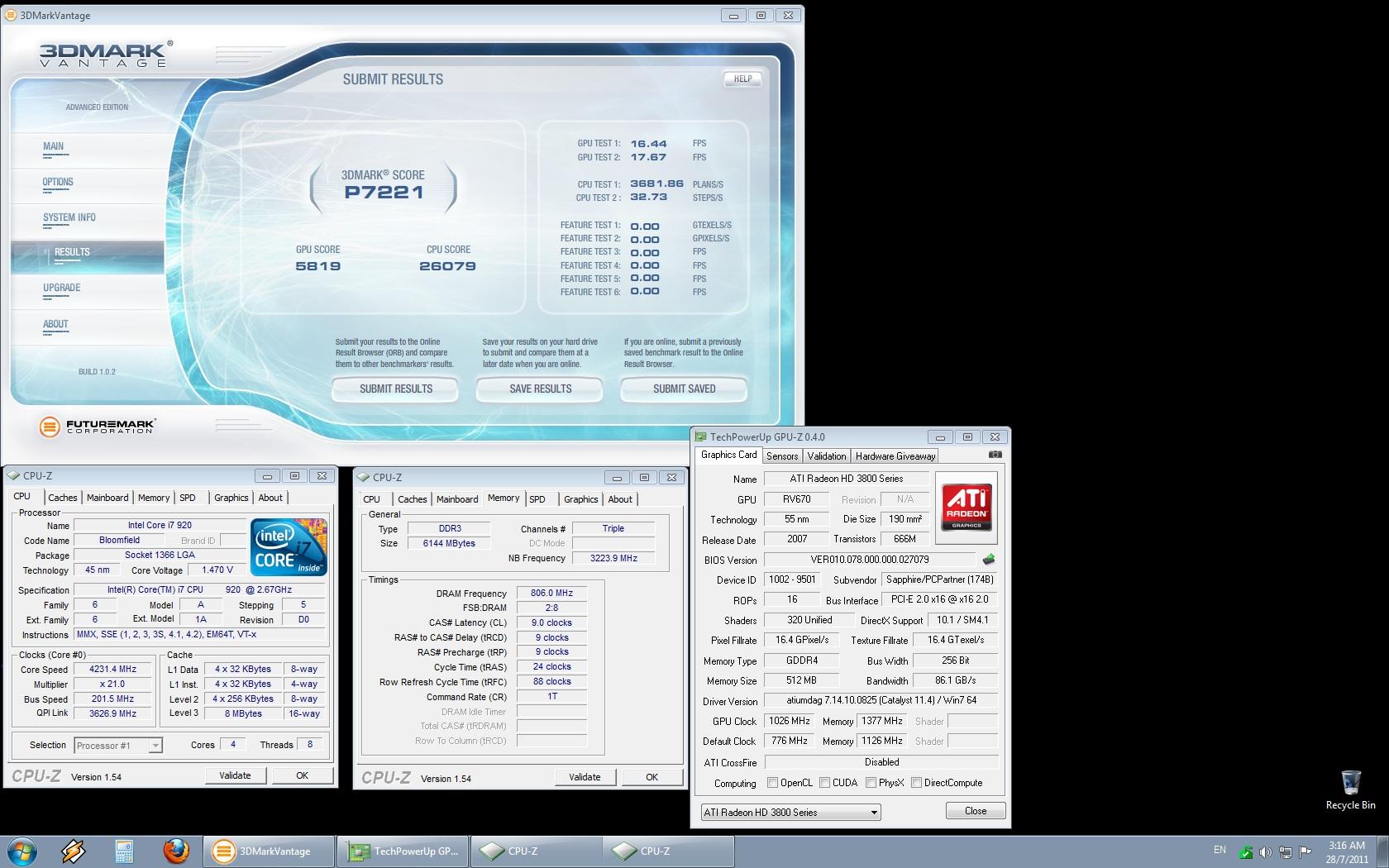Click Validate in Memory CPU-Z window
The width and height of the screenshot is (1389, 868).
(585, 777)
